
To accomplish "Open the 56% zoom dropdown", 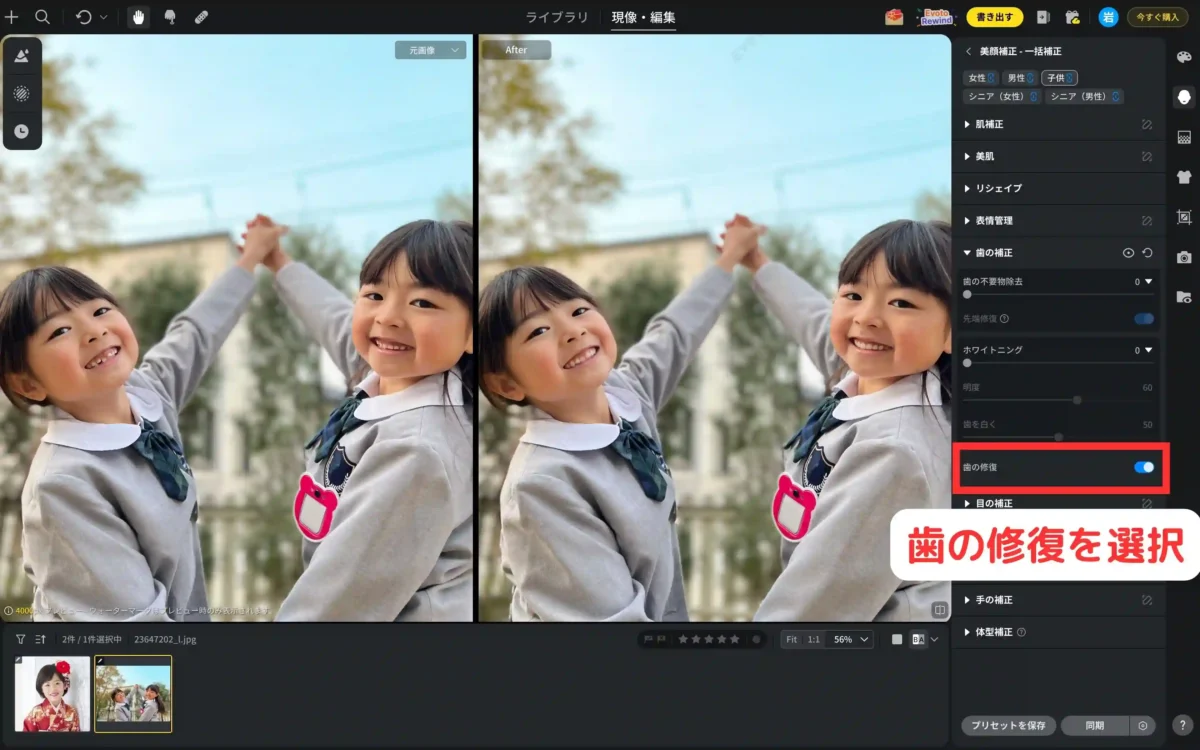I will (851, 639).
